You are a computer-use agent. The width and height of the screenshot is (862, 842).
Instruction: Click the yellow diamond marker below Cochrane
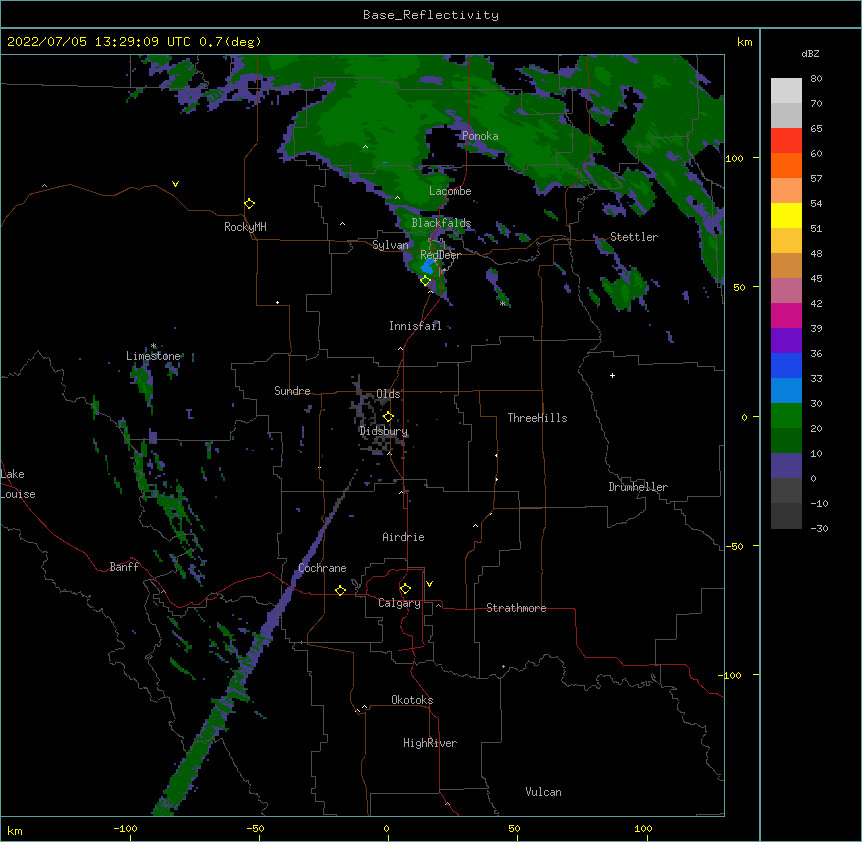[x=340, y=590]
